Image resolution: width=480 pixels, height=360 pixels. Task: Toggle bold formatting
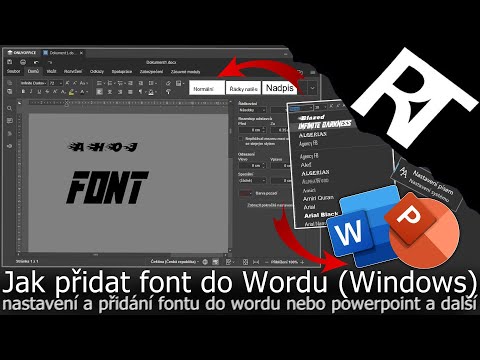point(23,92)
